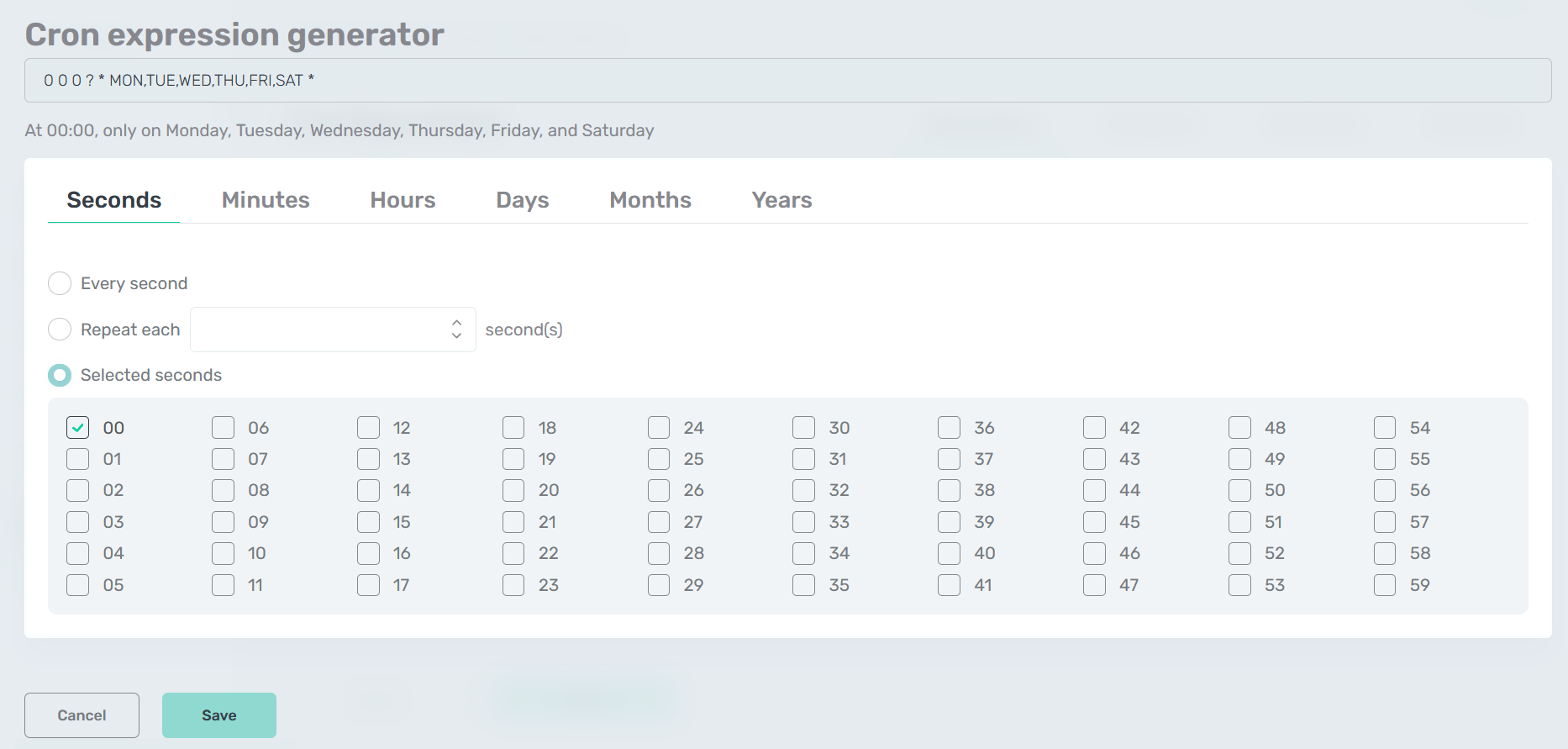The width and height of the screenshot is (1568, 749).
Task: Click the Repeat each stepper arrows
Action: point(456,330)
